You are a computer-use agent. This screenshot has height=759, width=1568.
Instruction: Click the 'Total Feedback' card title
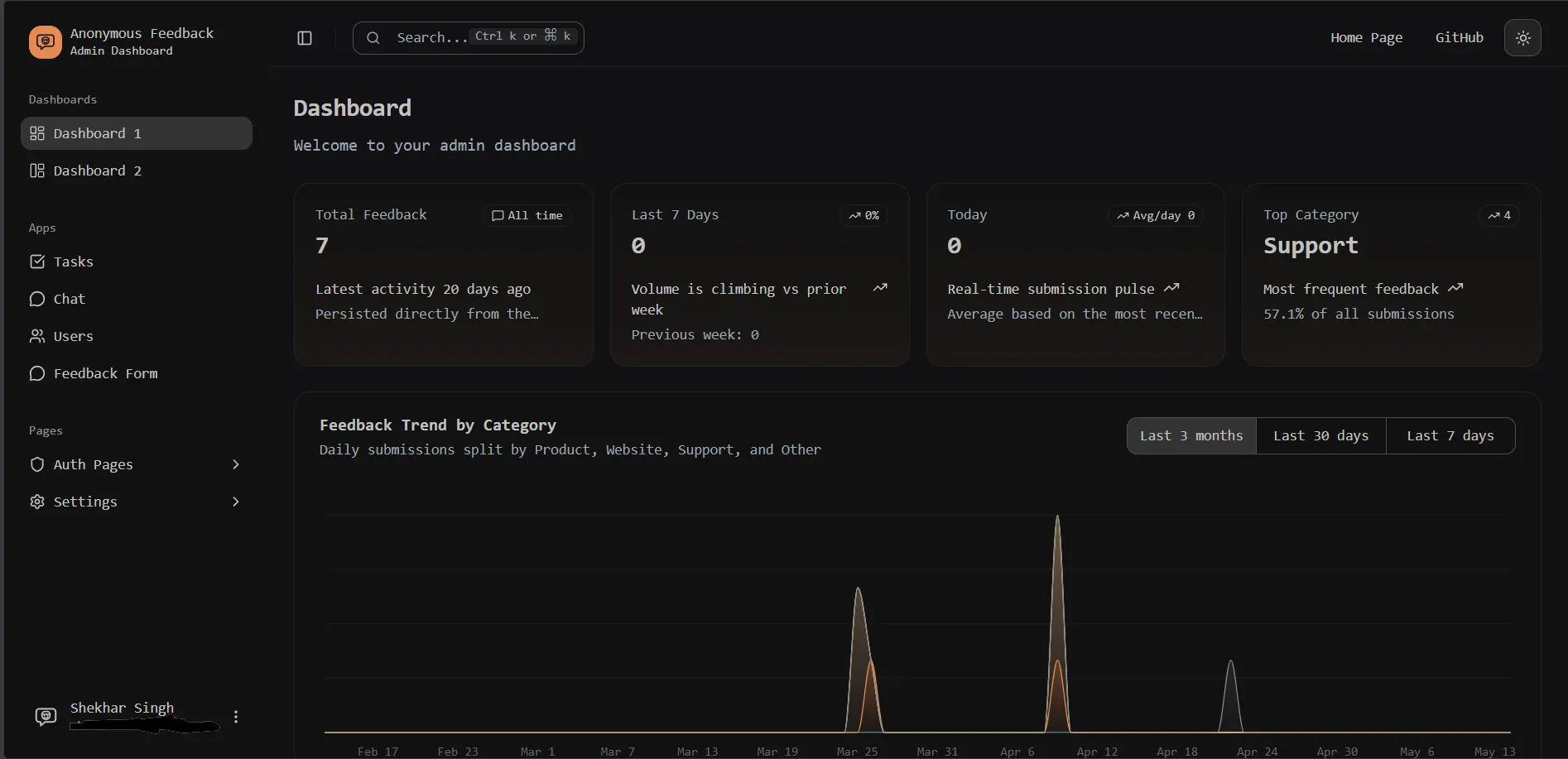371,214
